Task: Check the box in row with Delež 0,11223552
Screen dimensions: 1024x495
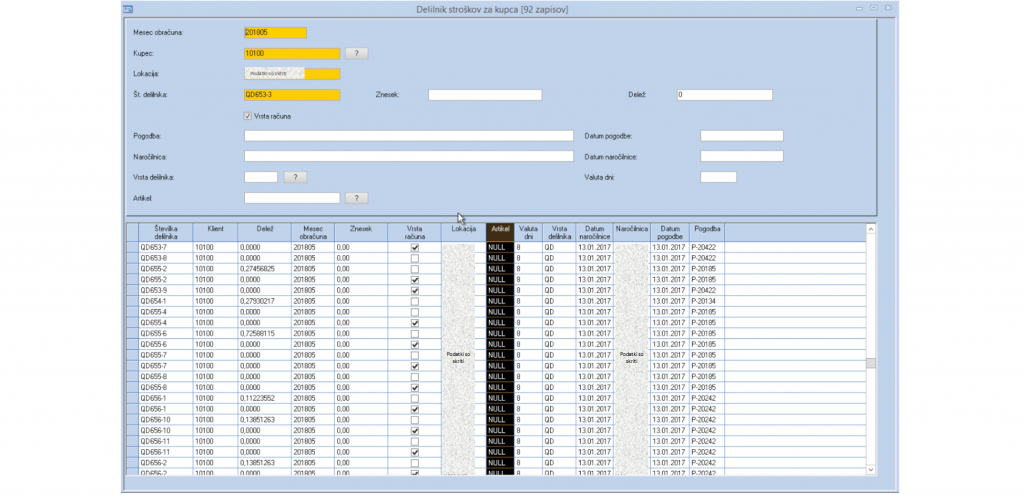Action: click(x=415, y=398)
